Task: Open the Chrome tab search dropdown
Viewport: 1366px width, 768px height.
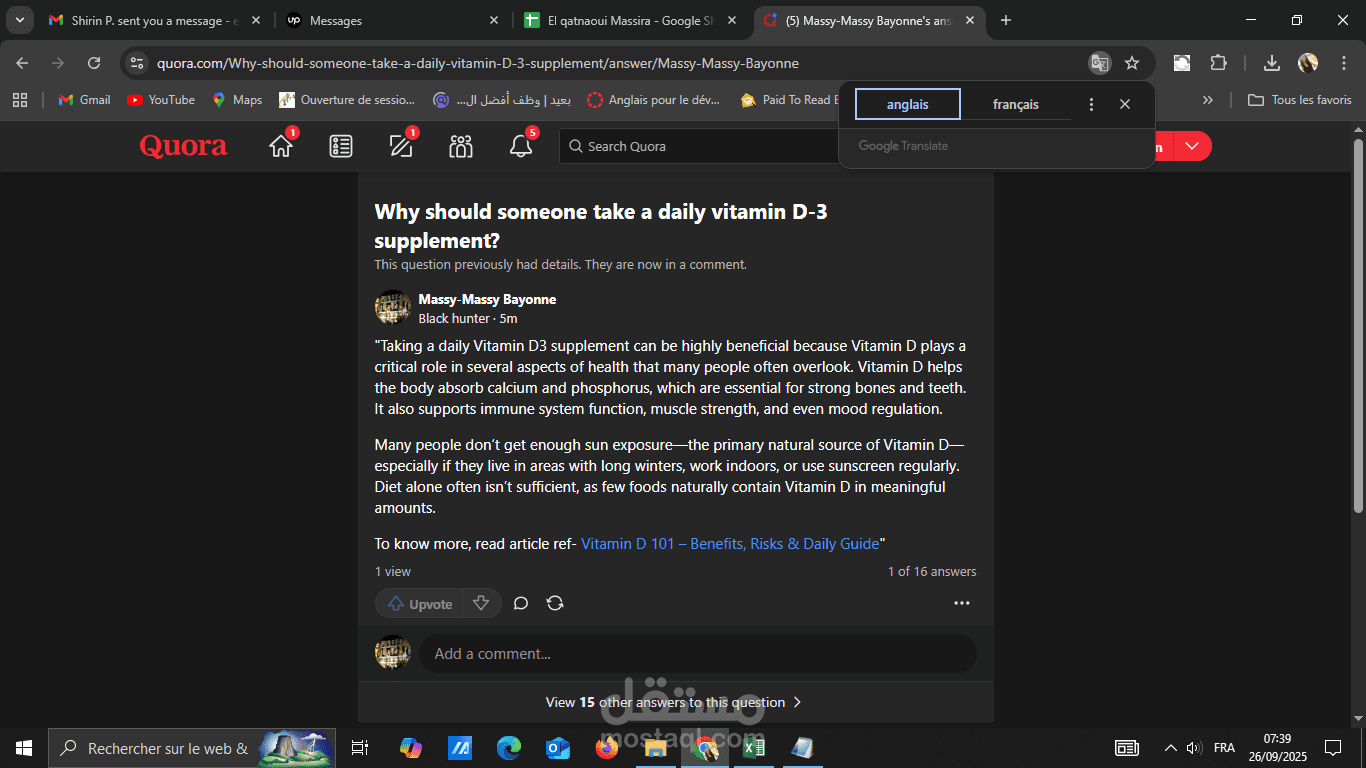Action: 20,20
